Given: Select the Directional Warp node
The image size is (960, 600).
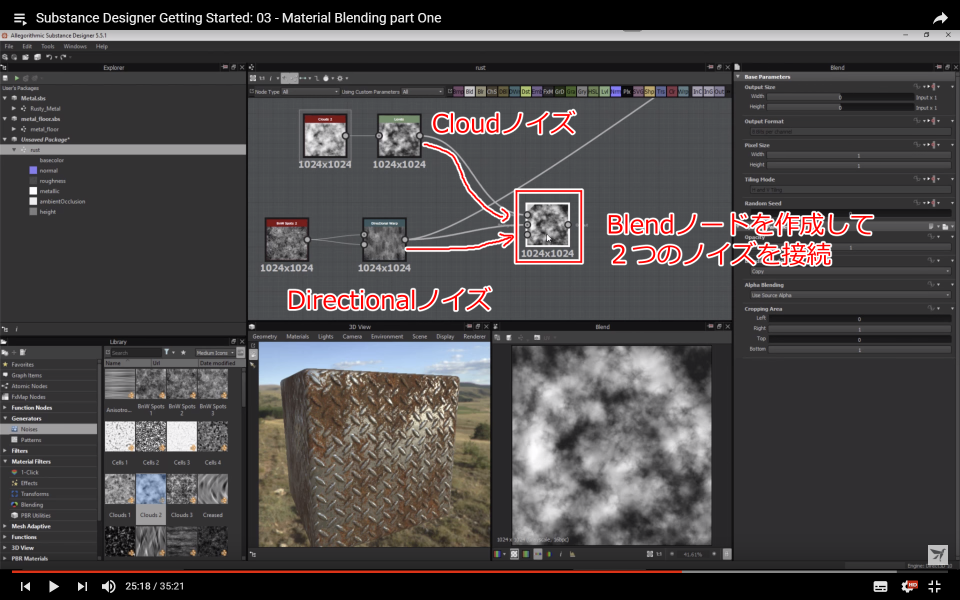Looking at the screenshot, I should tap(384, 239).
